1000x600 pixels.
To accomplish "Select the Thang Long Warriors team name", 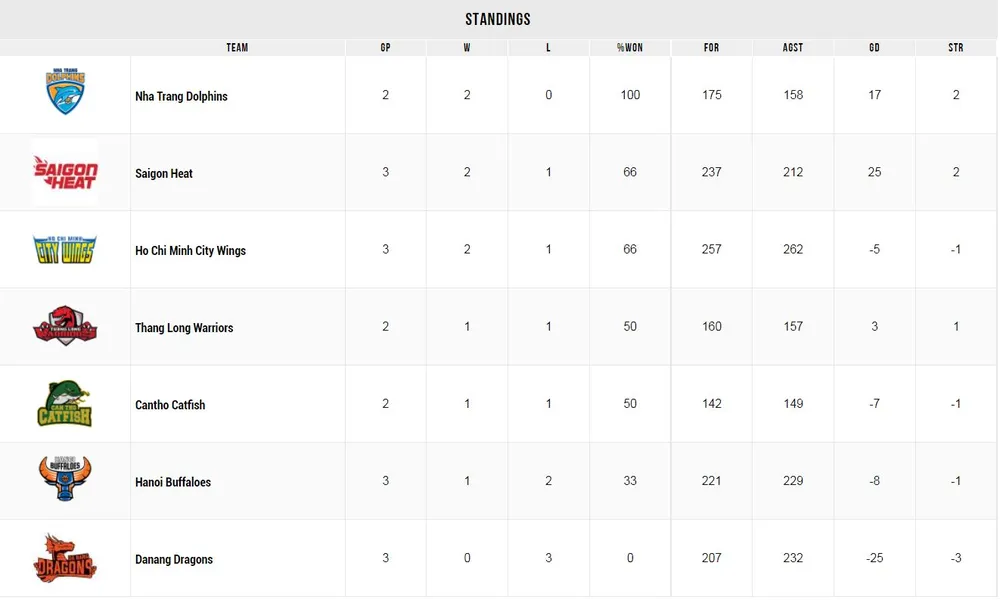I will [x=184, y=328].
